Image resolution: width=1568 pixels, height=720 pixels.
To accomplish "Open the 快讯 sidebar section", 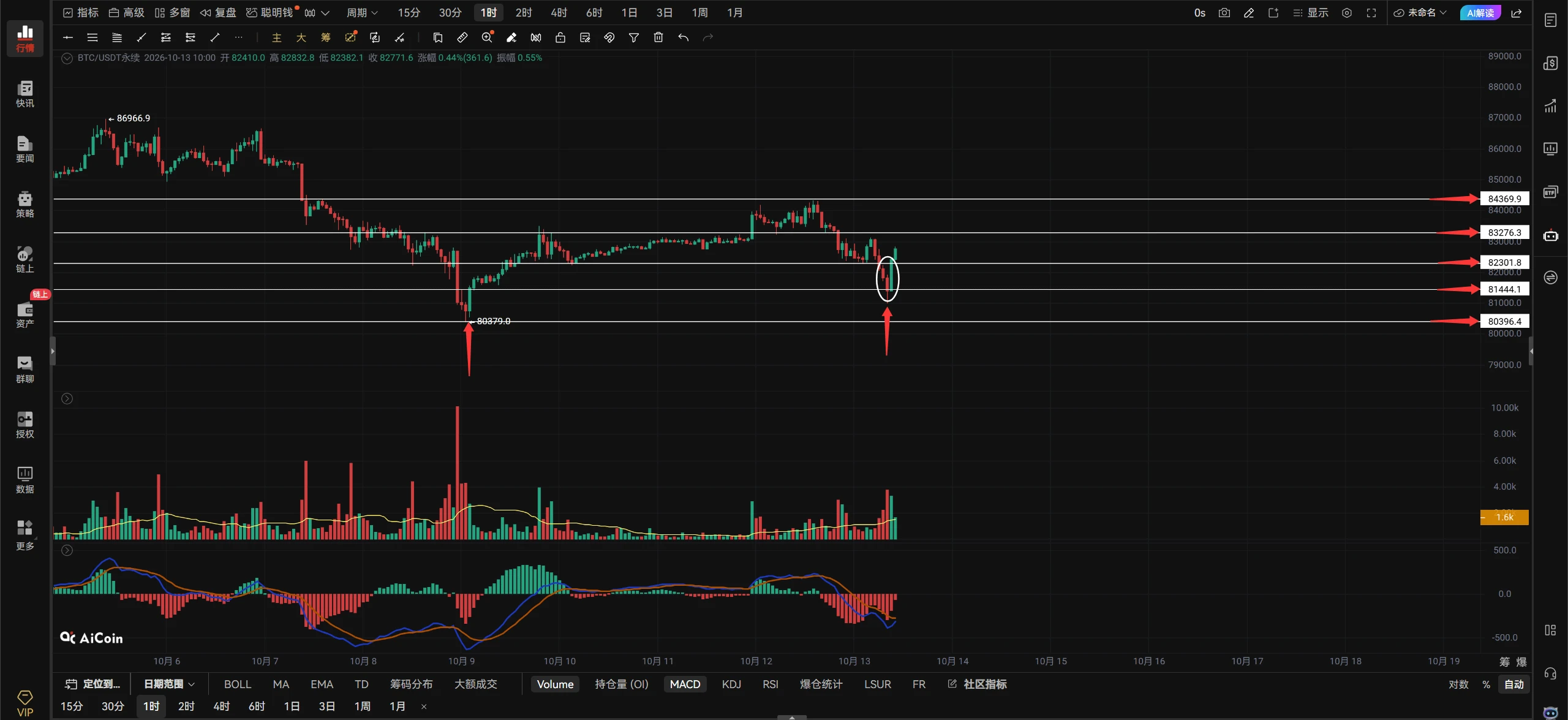I will coord(25,94).
